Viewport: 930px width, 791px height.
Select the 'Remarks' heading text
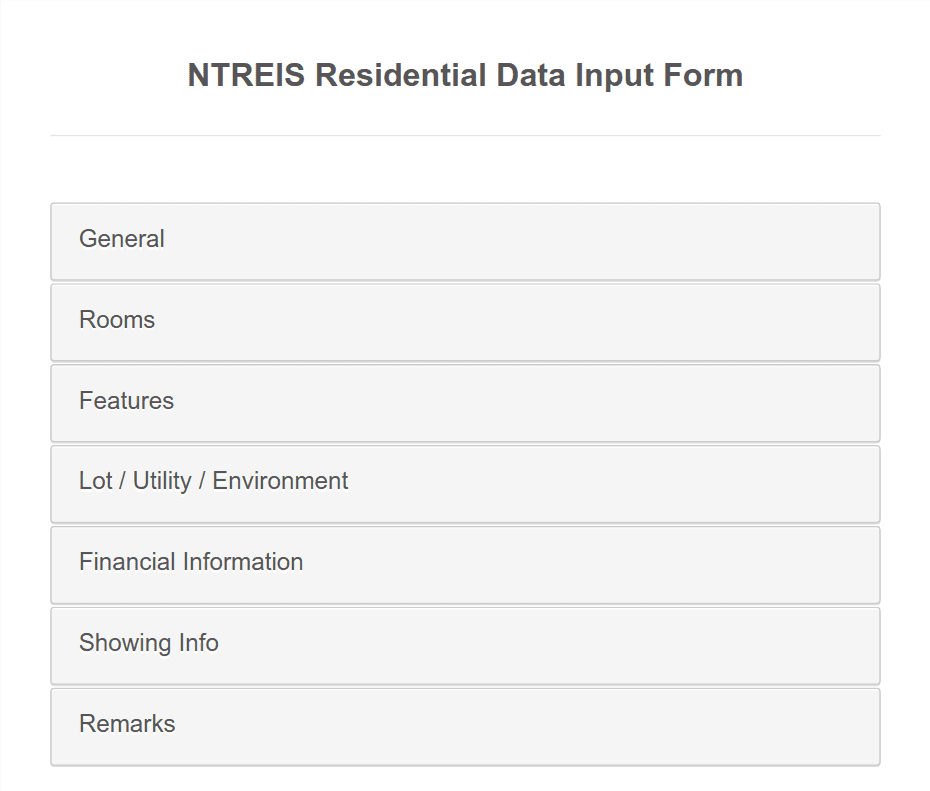pyautogui.click(x=127, y=725)
